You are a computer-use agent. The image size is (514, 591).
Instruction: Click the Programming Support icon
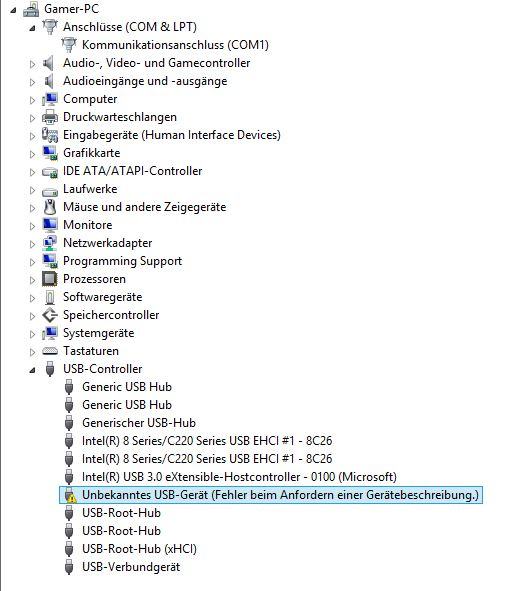[x=50, y=261]
